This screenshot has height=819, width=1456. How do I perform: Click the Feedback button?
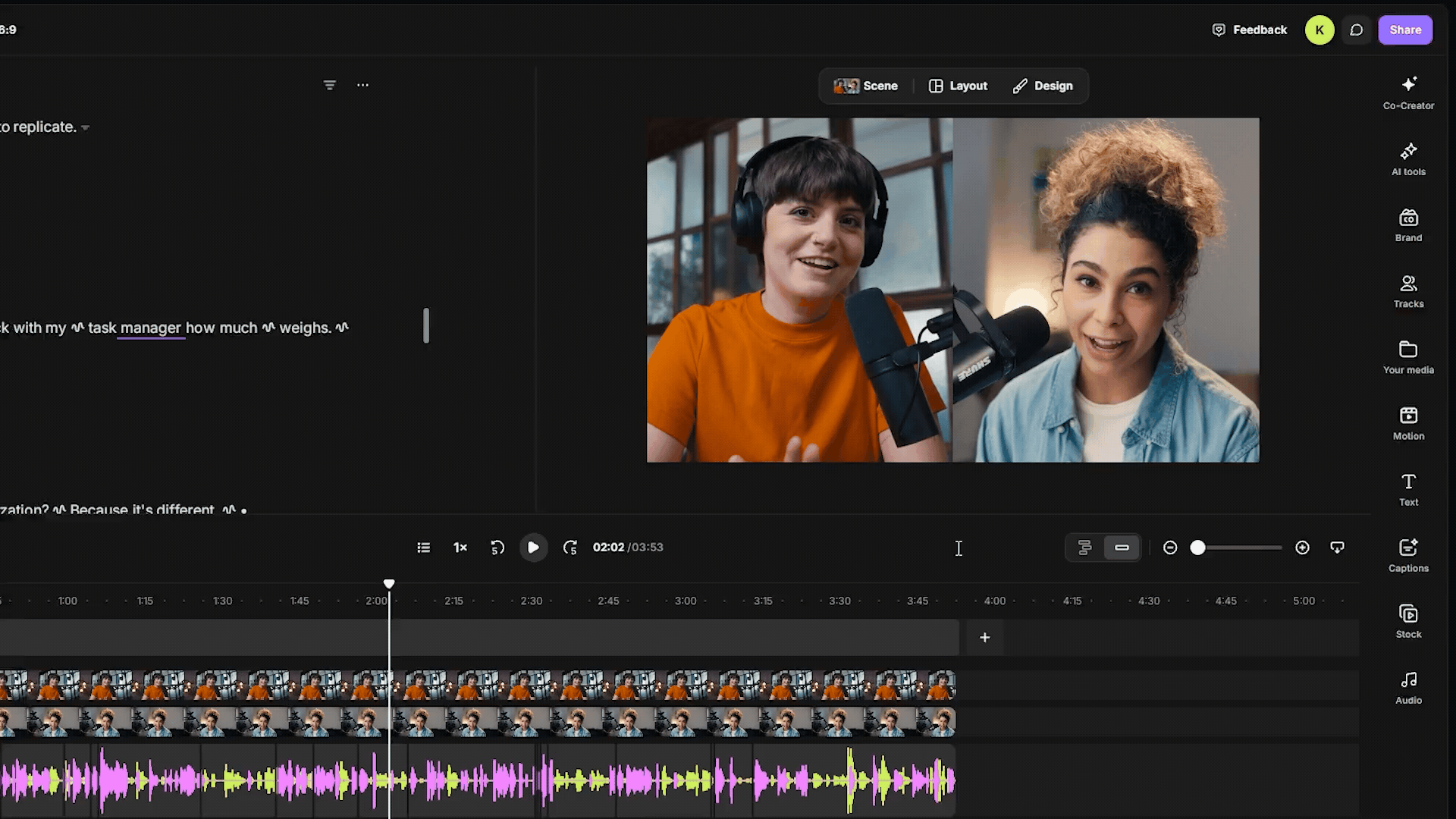1249,30
